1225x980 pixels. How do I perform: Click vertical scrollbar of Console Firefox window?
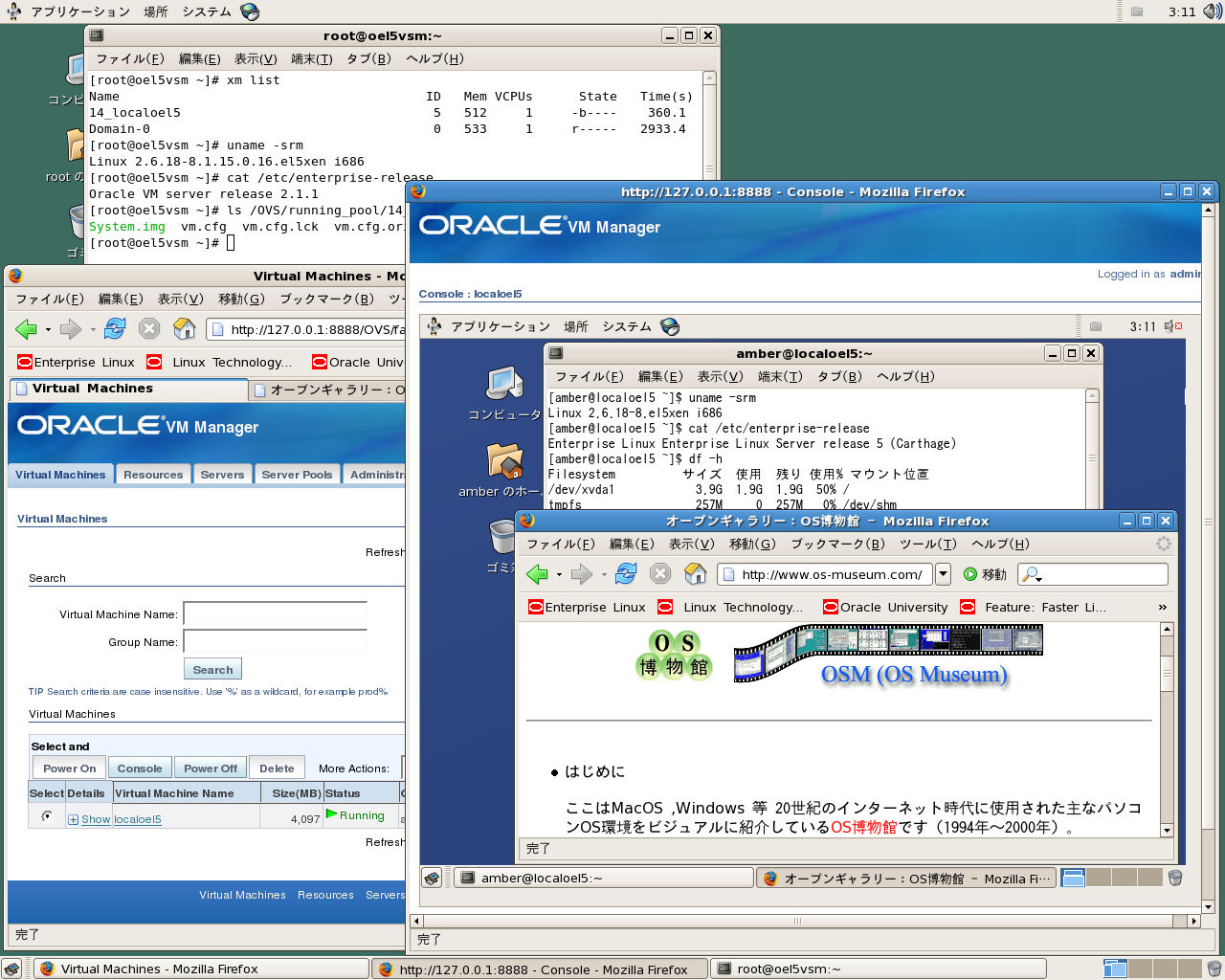point(1208,557)
